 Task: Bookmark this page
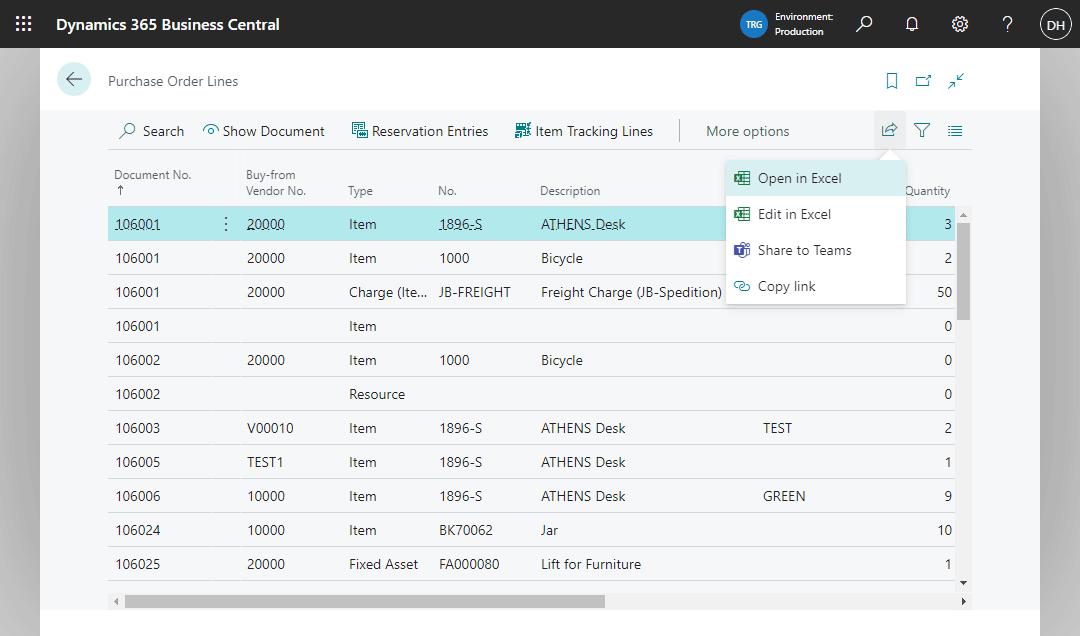(891, 81)
